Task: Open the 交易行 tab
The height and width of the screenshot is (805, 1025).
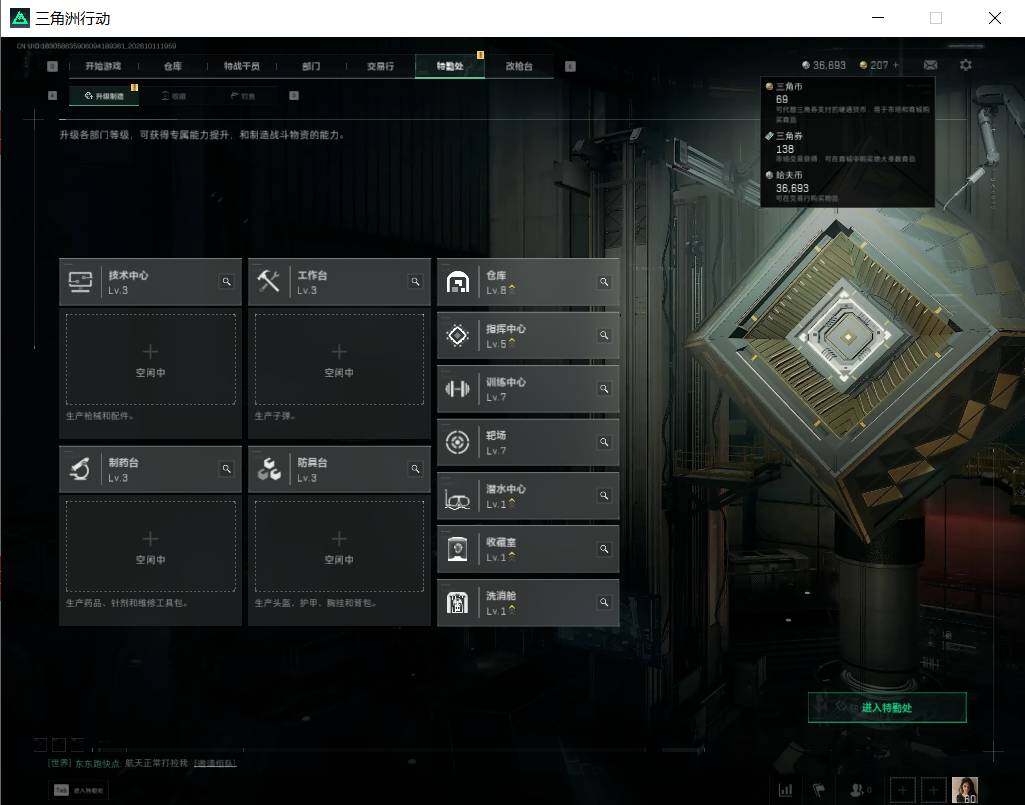Action: [x=380, y=66]
